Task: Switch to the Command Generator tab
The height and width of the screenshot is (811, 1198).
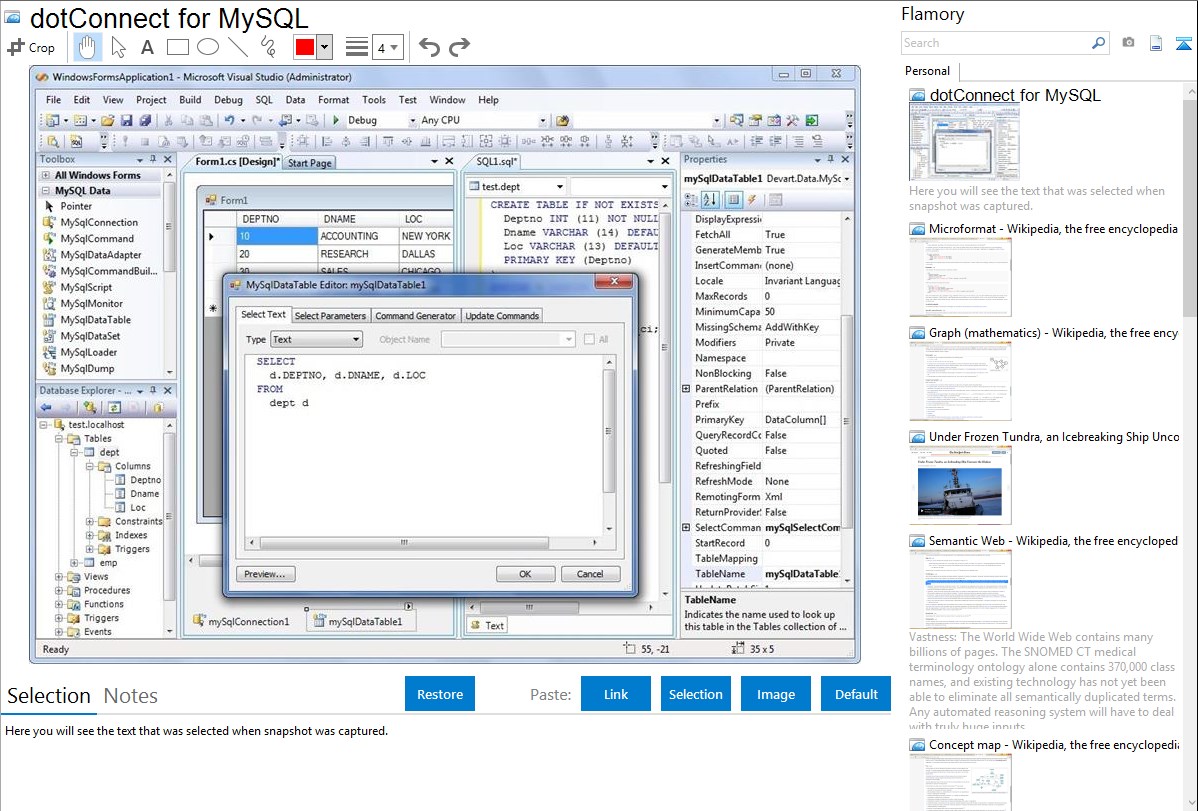Action: click(x=415, y=316)
